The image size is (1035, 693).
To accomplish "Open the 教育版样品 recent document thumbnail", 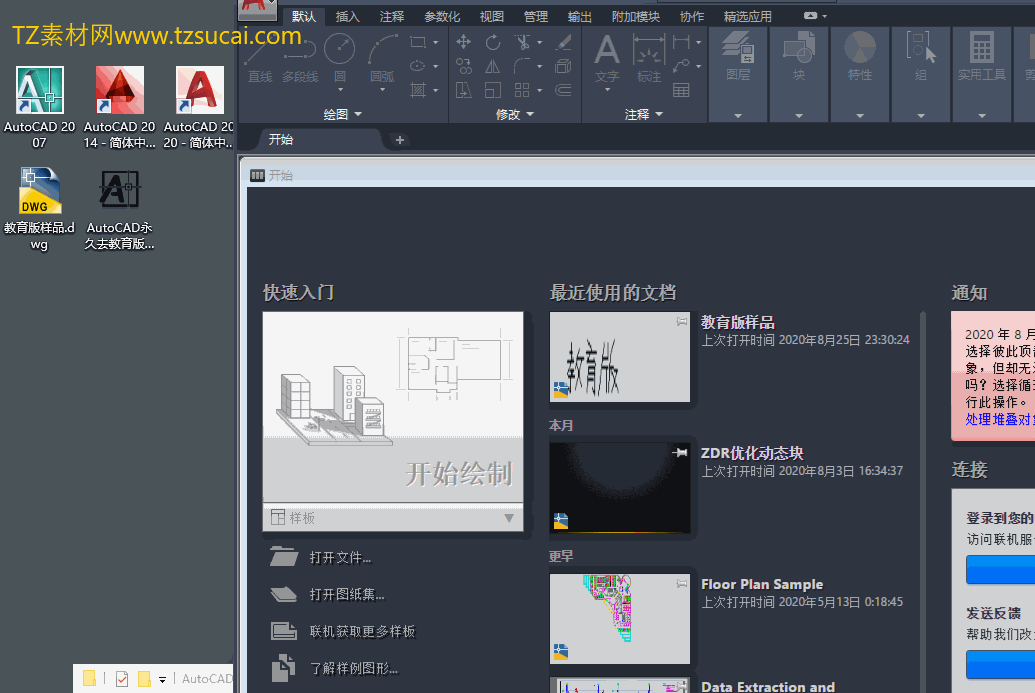I will click(620, 357).
